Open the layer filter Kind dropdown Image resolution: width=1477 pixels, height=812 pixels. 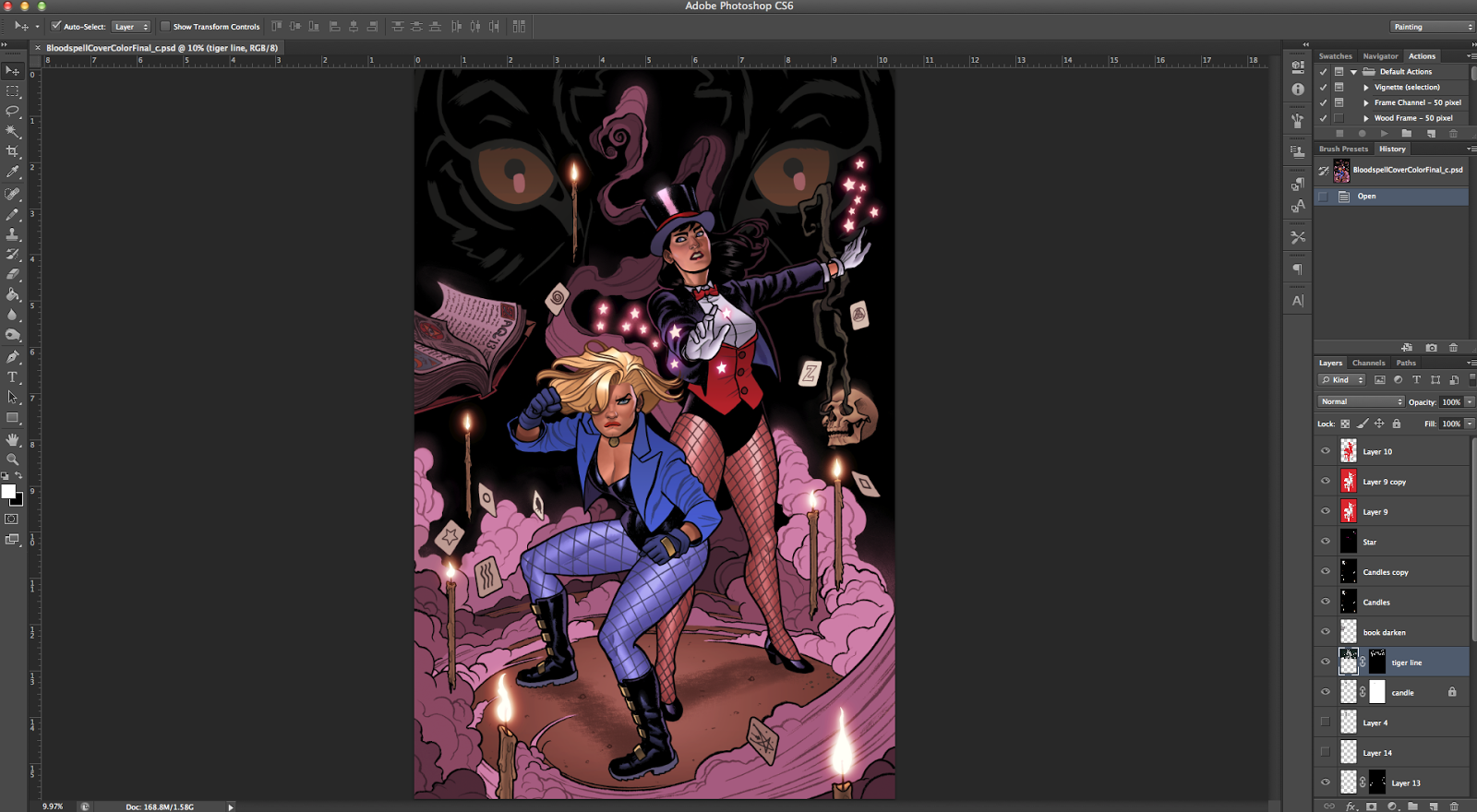1342,379
